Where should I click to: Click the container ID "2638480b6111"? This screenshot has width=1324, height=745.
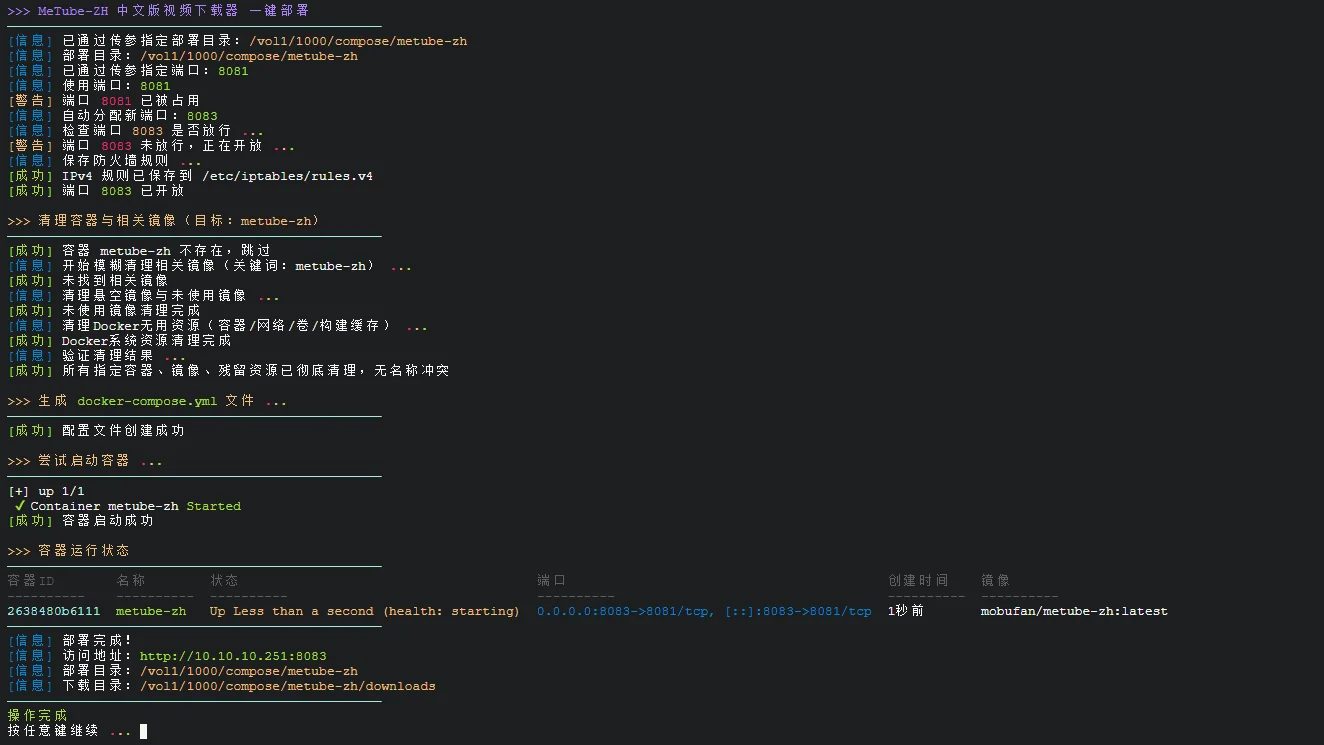pyautogui.click(x=54, y=611)
